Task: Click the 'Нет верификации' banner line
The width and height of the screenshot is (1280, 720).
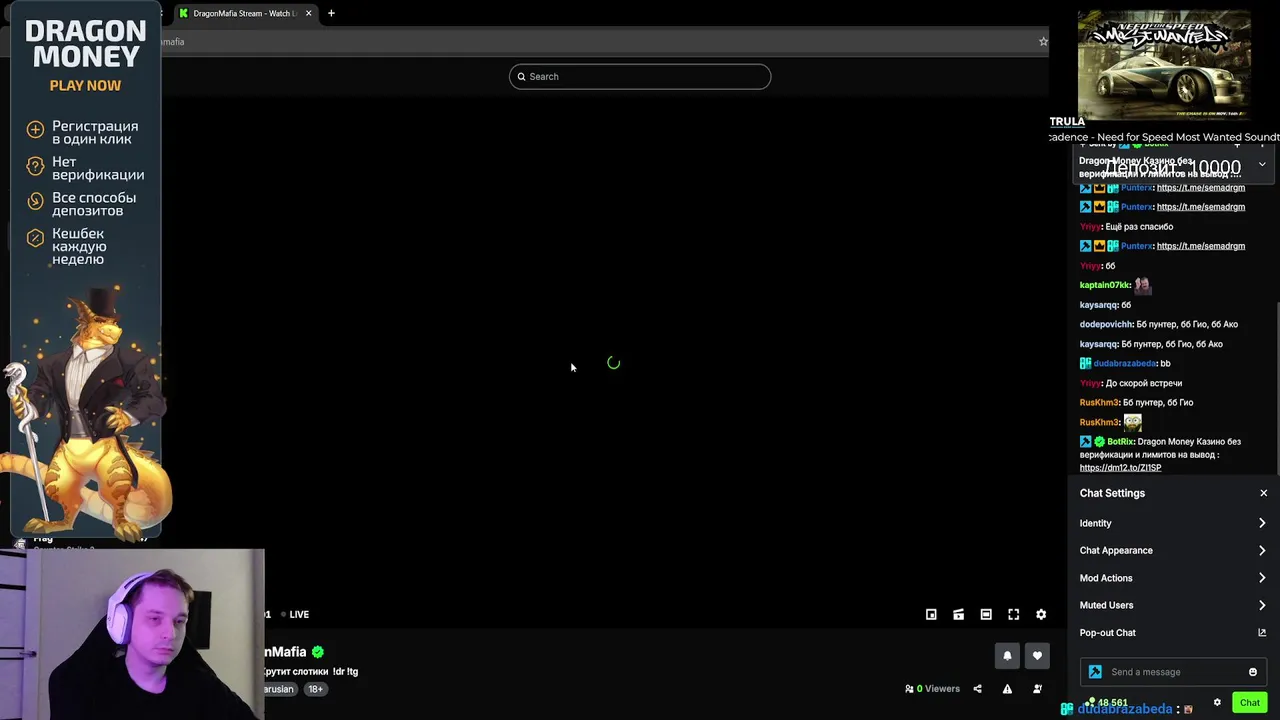Action: point(98,168)
